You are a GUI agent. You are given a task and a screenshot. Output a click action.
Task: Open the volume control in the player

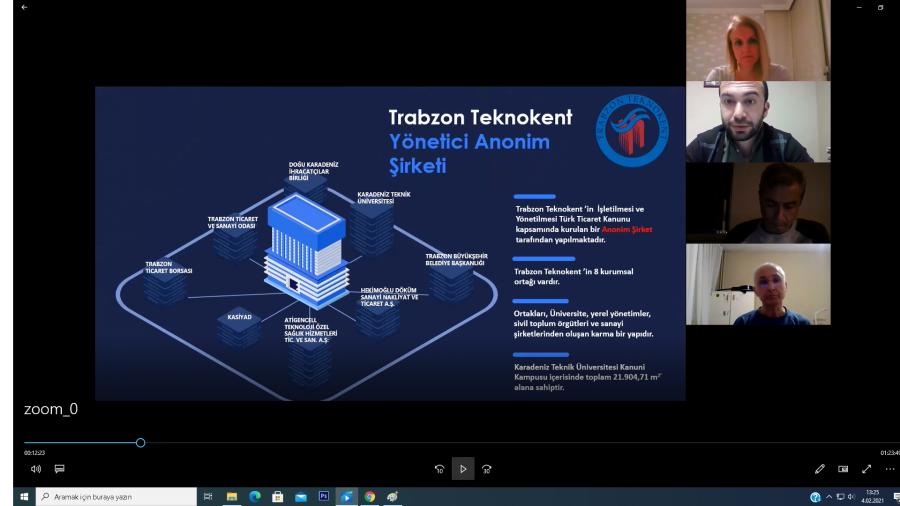[x=35, y=468]
